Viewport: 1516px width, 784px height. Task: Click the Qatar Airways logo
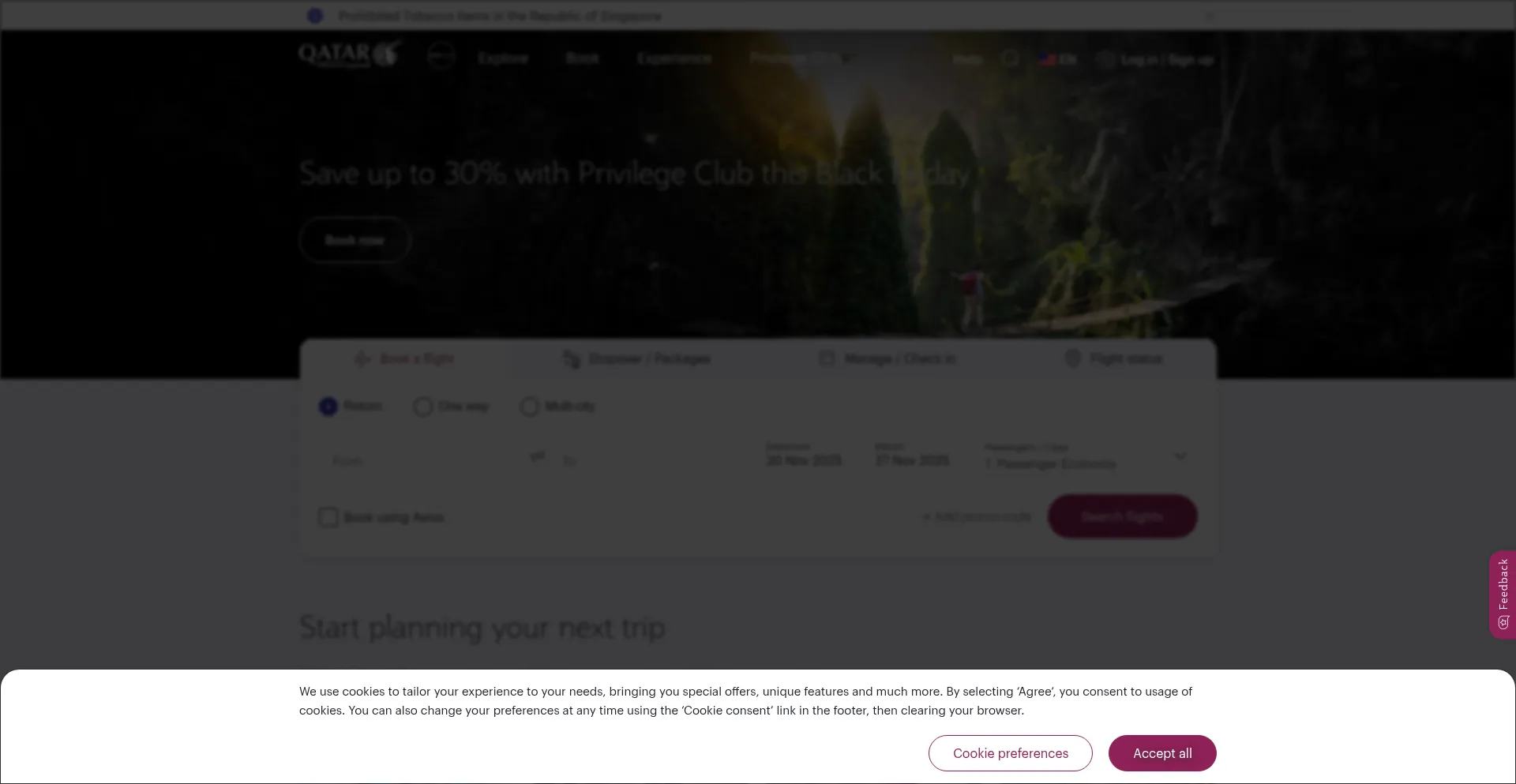coord(350,54)
